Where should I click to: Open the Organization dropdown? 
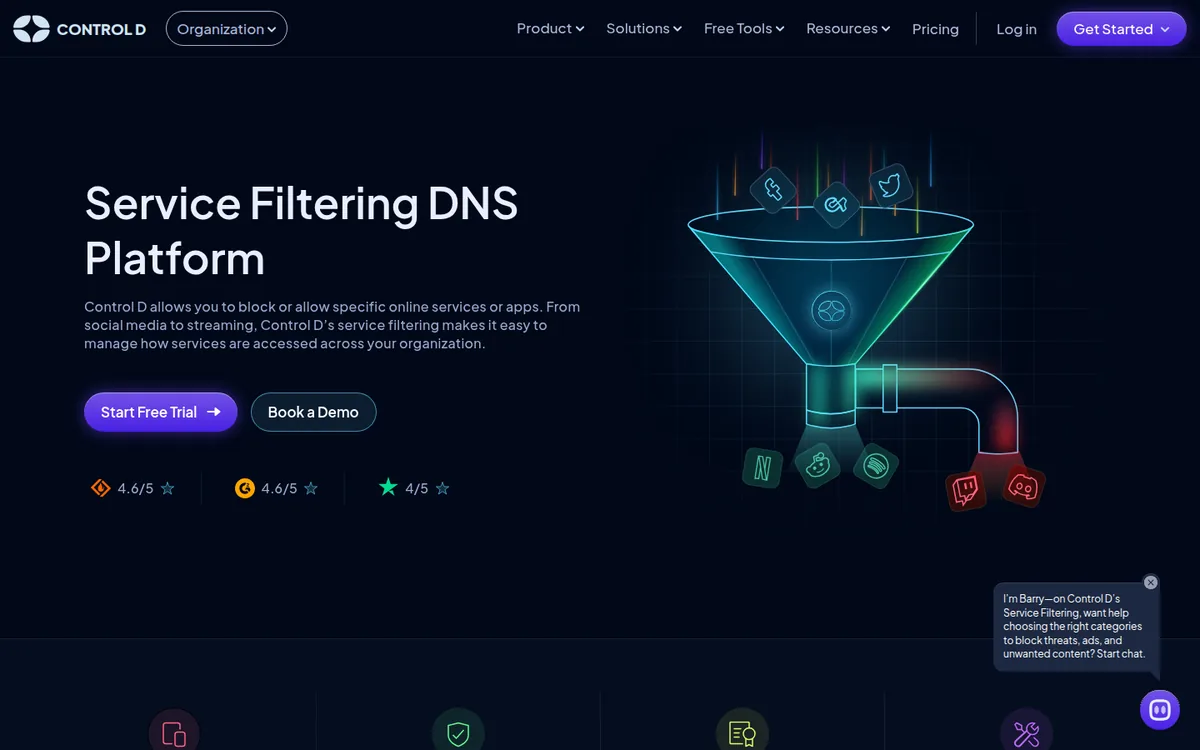(226, 29)
